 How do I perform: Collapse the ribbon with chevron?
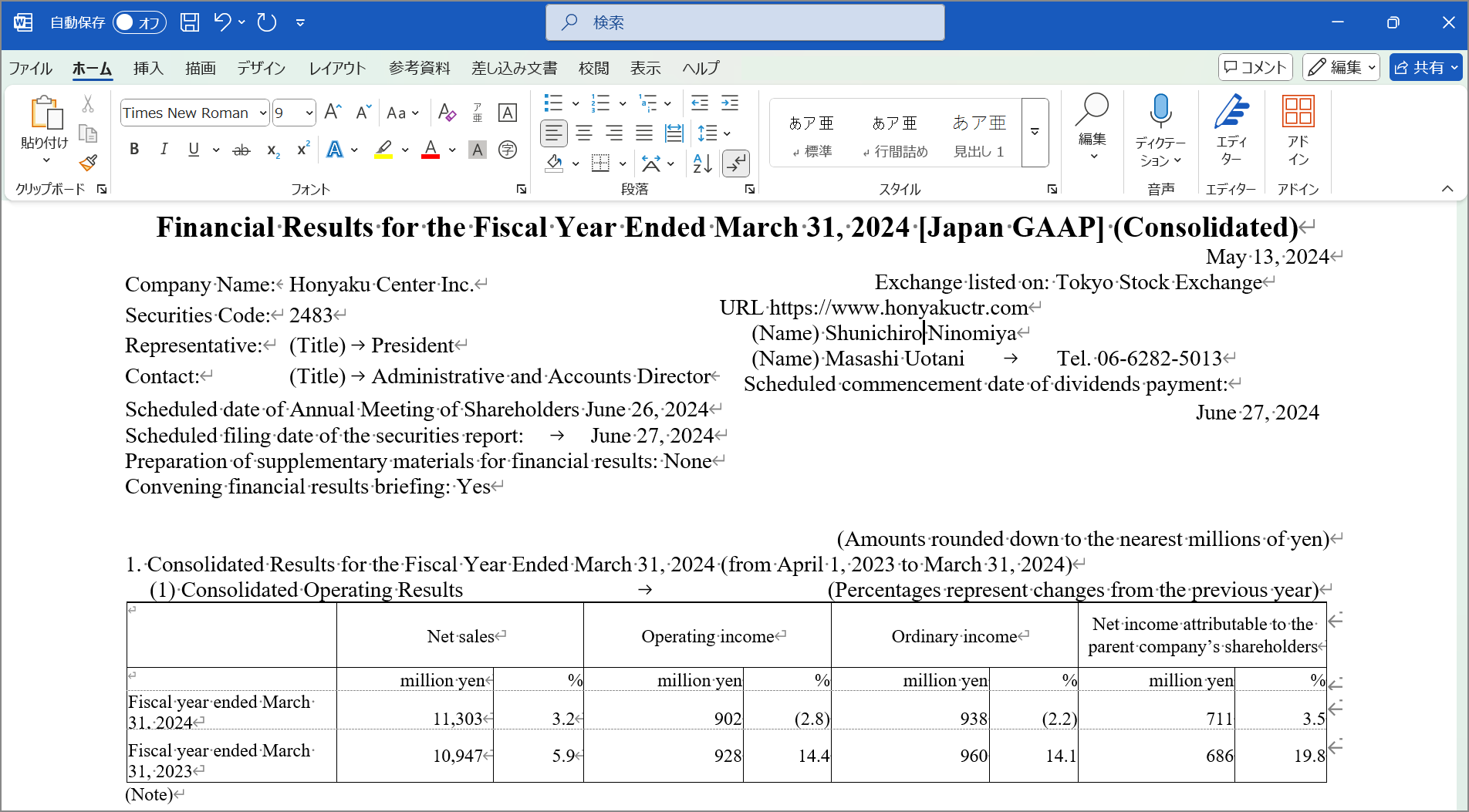pyautogui.click(x=1447, y=189)
